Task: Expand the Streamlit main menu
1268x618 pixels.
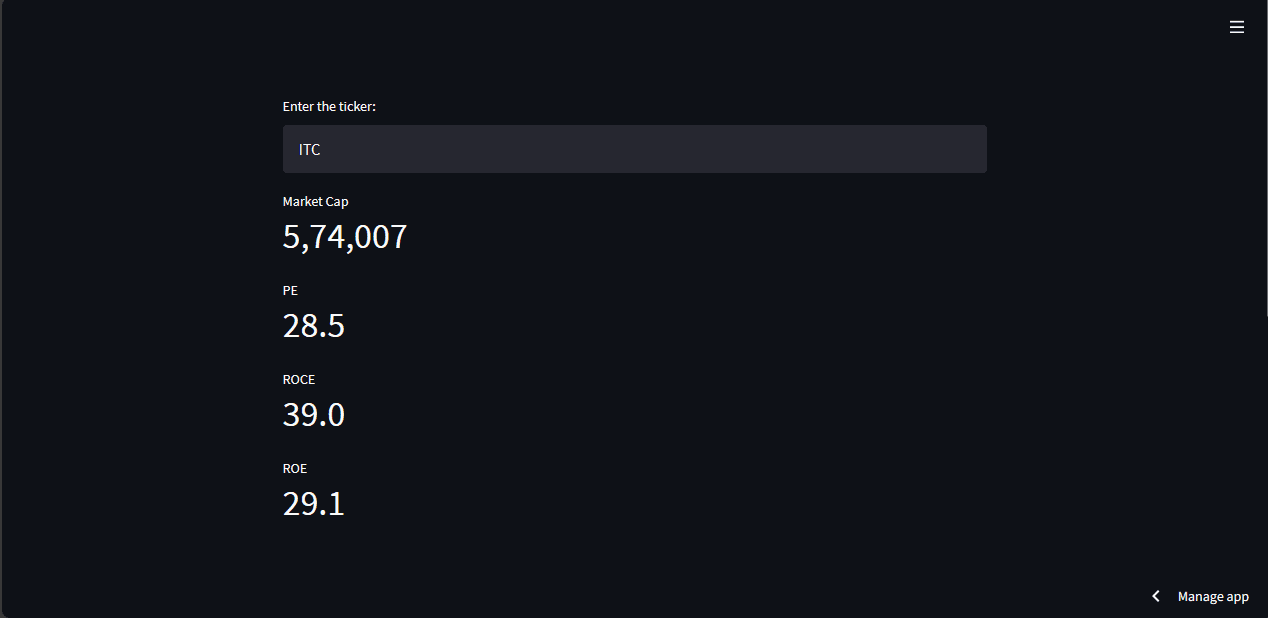Action: coord(1236,28)
